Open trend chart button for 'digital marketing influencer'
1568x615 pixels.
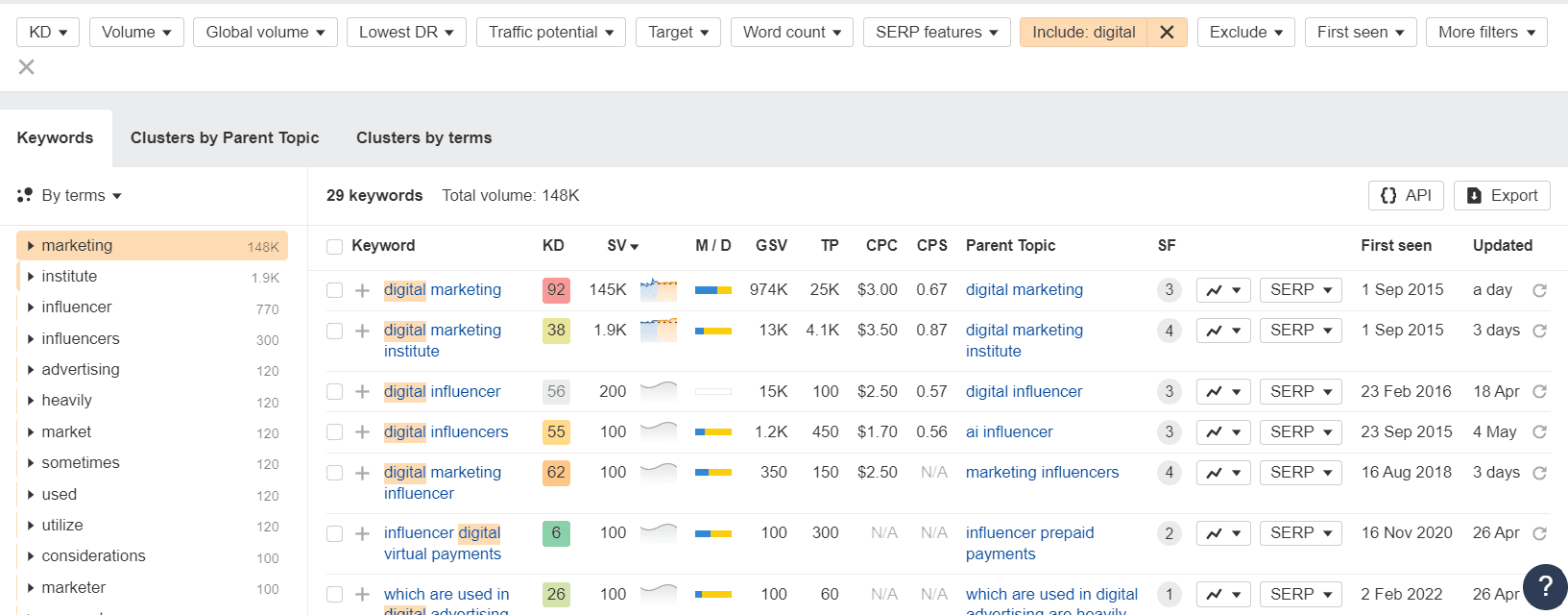coord(1223,473)
